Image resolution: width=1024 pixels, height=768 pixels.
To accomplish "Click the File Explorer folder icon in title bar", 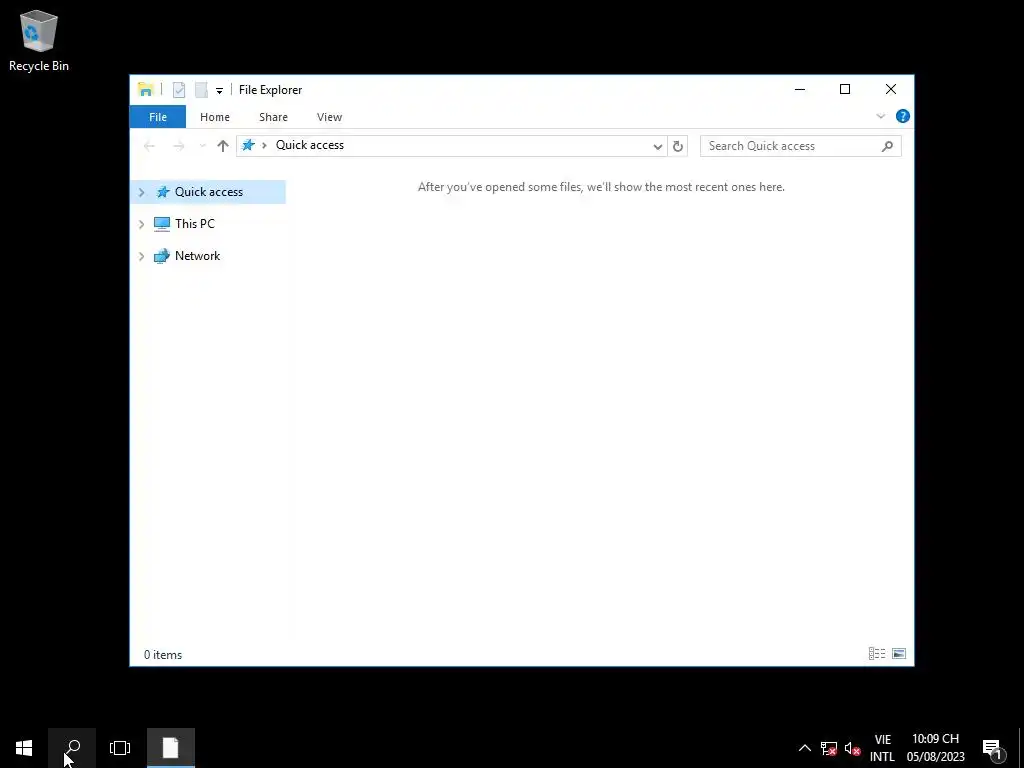I will tap(146, 89).
